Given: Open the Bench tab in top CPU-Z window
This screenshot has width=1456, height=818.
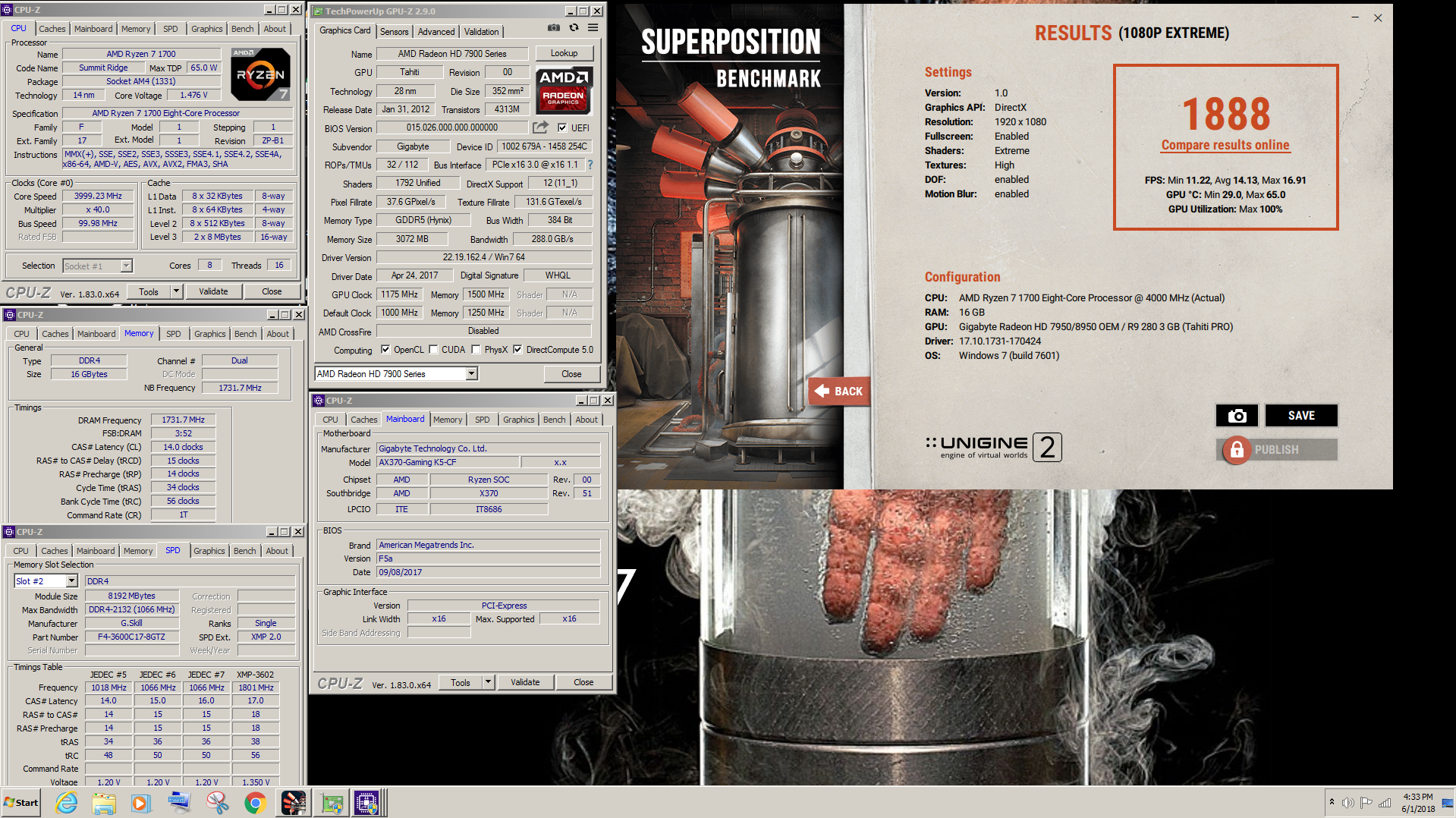Looking at the screenshot, I should pyautogui.click(x=243, y=29).
